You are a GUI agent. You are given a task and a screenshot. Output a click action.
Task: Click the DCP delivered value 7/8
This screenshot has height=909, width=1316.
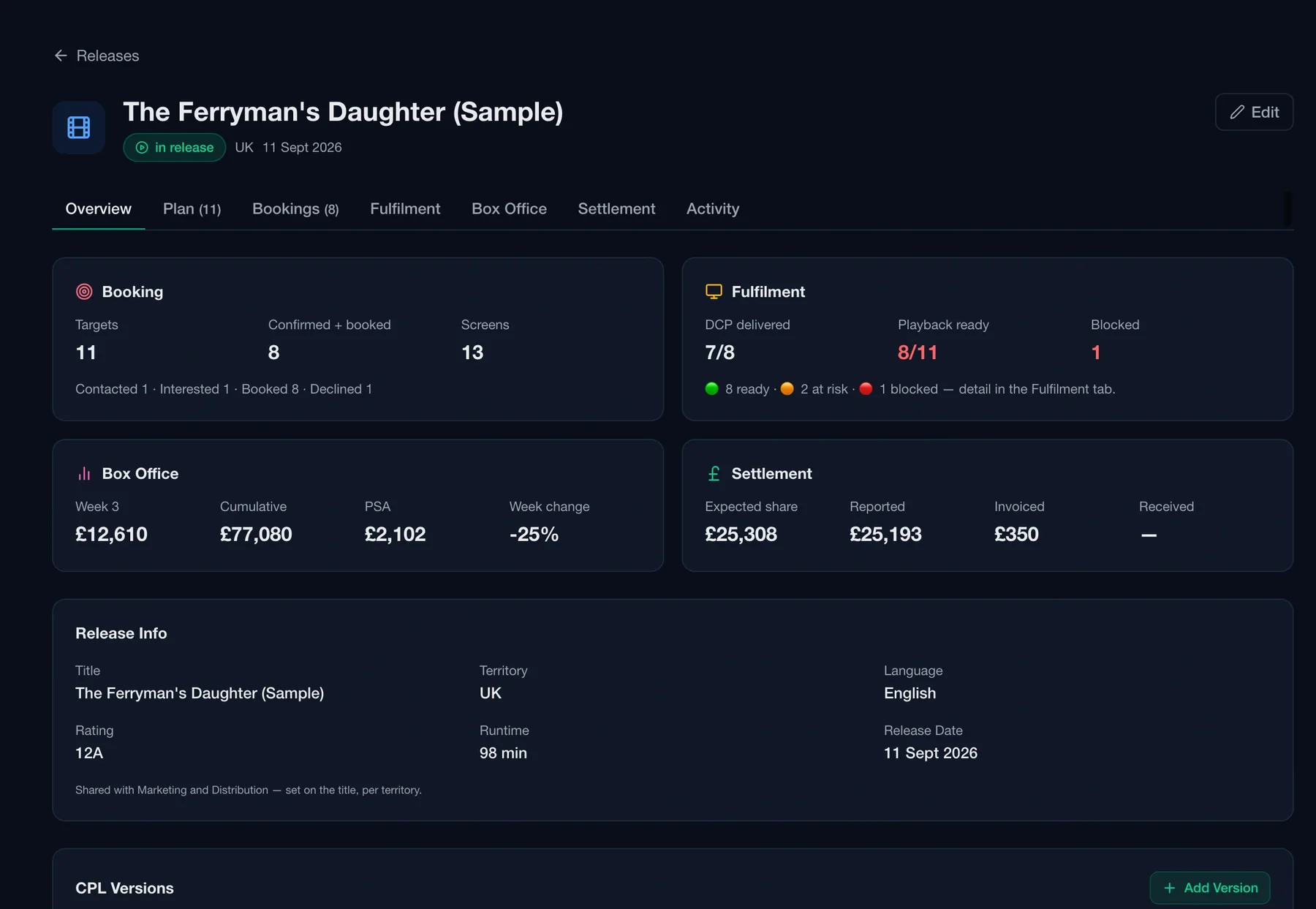tap(719, 352)
